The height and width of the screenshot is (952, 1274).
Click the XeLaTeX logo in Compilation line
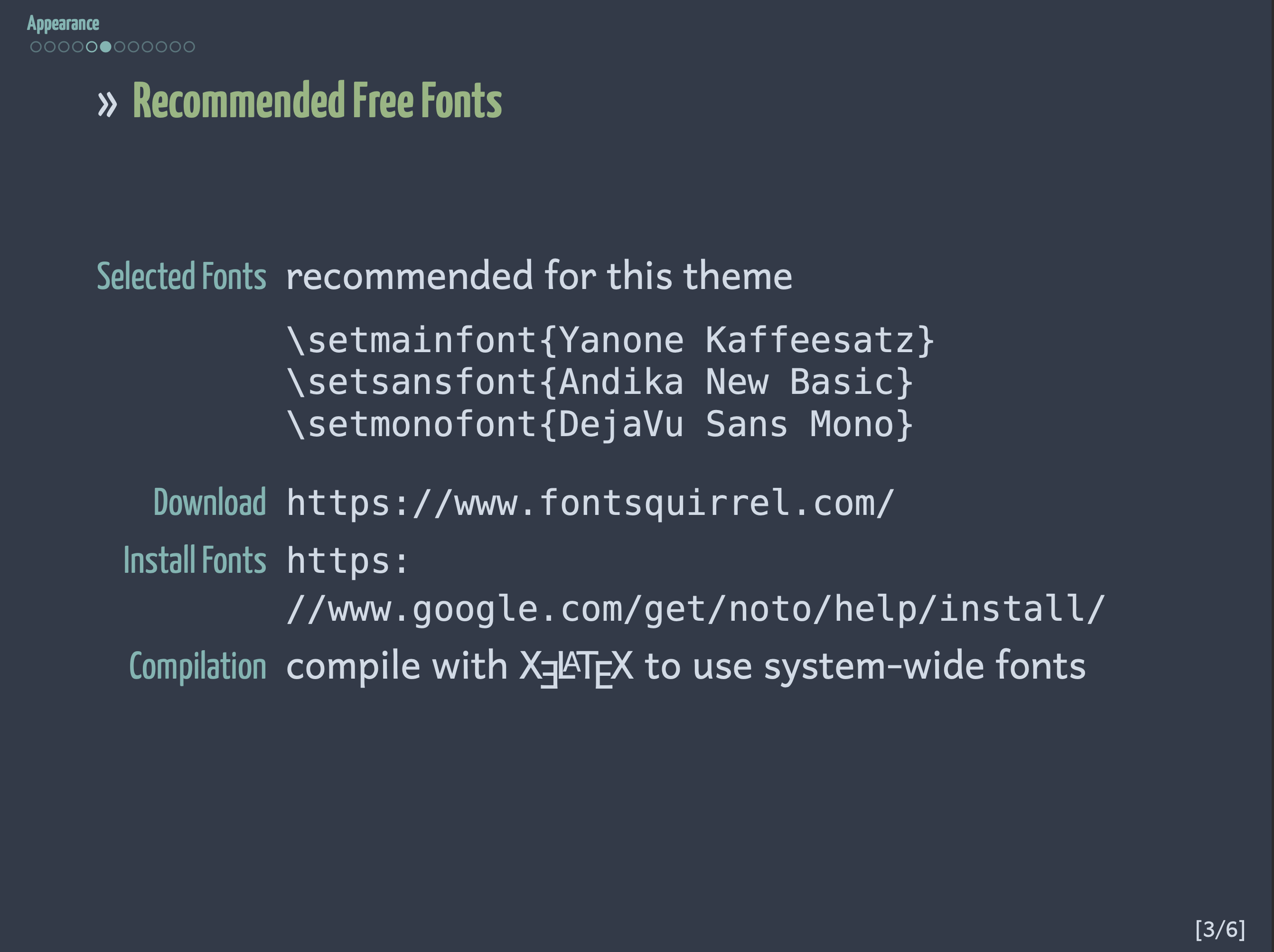point(575,667)
